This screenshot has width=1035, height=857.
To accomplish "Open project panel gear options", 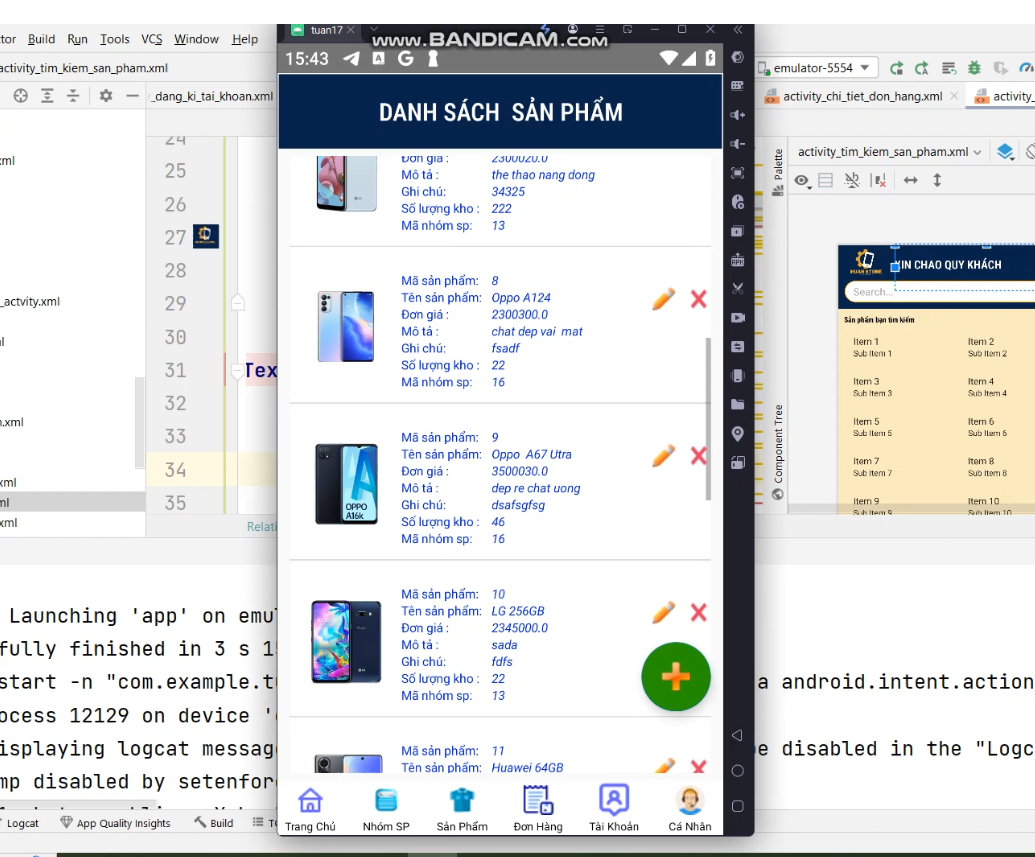I will click(106, 96).
